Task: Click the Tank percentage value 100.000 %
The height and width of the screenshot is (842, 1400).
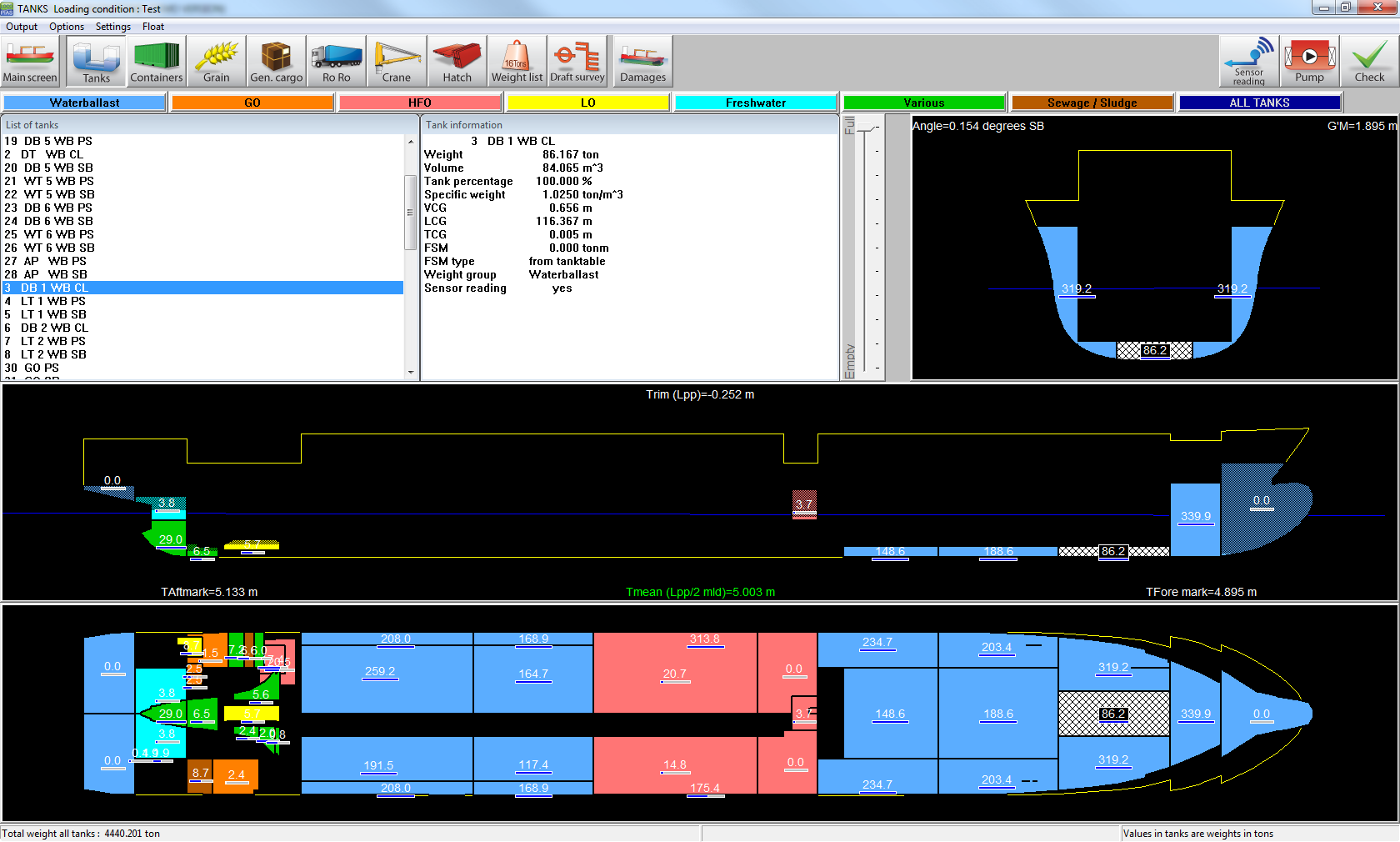Action: click(564, 181)
